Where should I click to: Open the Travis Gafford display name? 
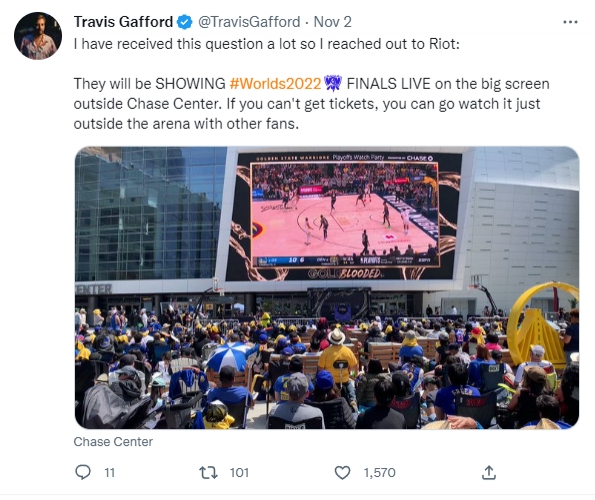point(123,22)
